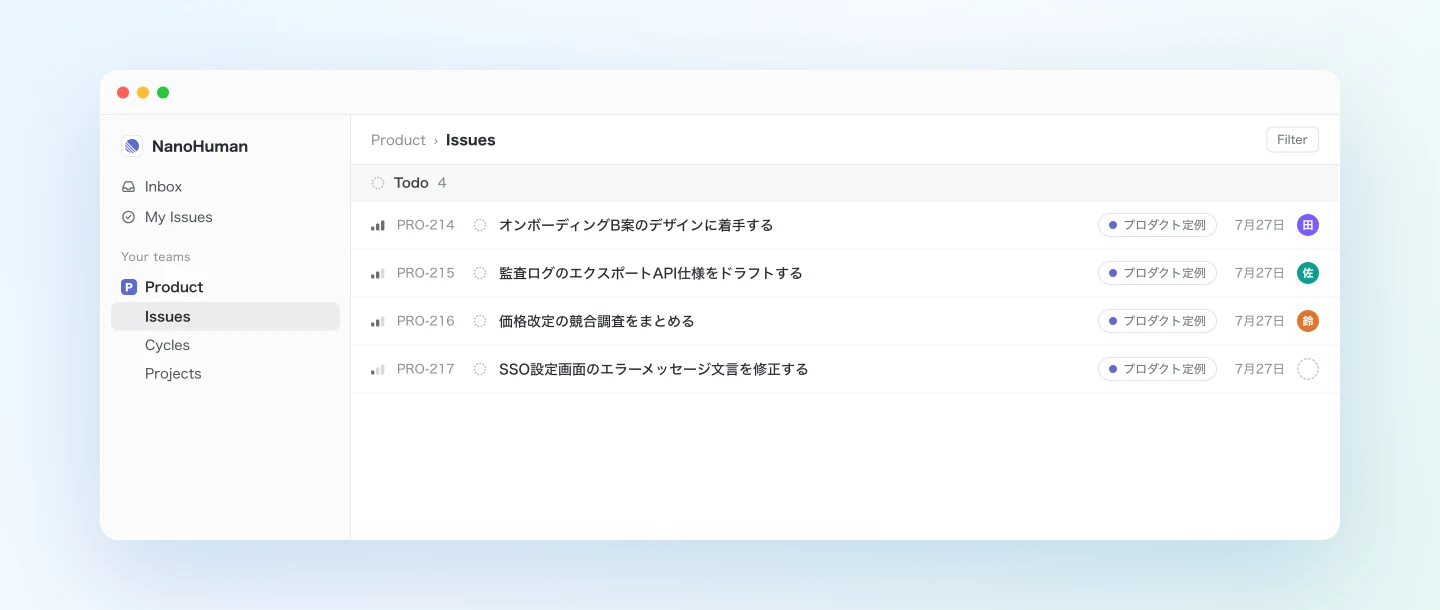Image resolution: width=1440 pixels, height=610 pixels.
Task: Click the issue ID PRO-217
Action: coord(426,369)
